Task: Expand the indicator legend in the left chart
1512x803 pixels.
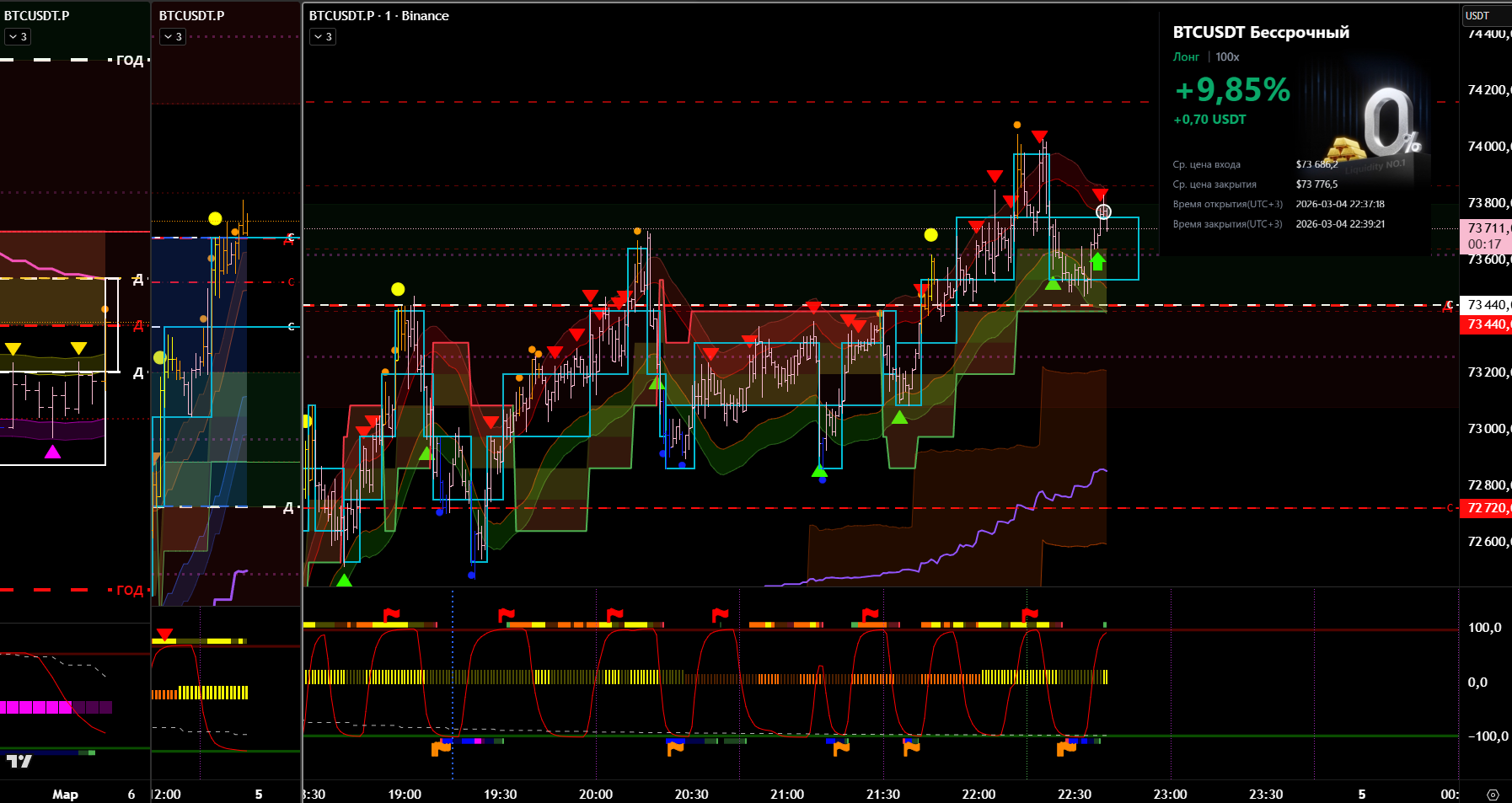Action: click(x=18, y=37)
